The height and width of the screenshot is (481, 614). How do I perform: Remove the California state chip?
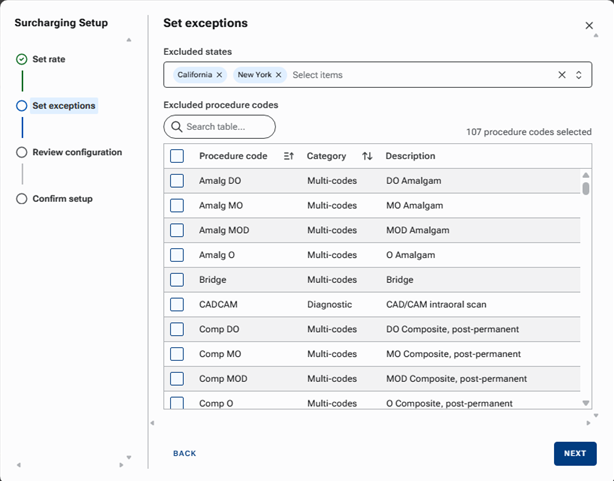coord(219,75)
